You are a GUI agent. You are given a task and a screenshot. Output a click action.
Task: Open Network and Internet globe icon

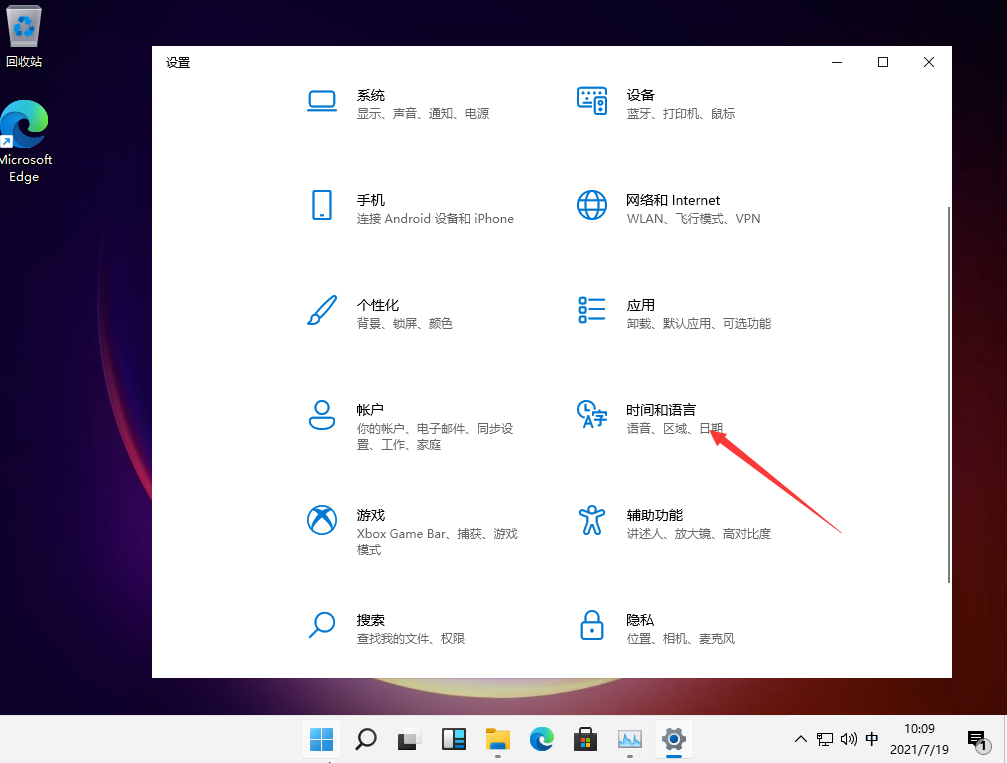[x=592, y=205]
